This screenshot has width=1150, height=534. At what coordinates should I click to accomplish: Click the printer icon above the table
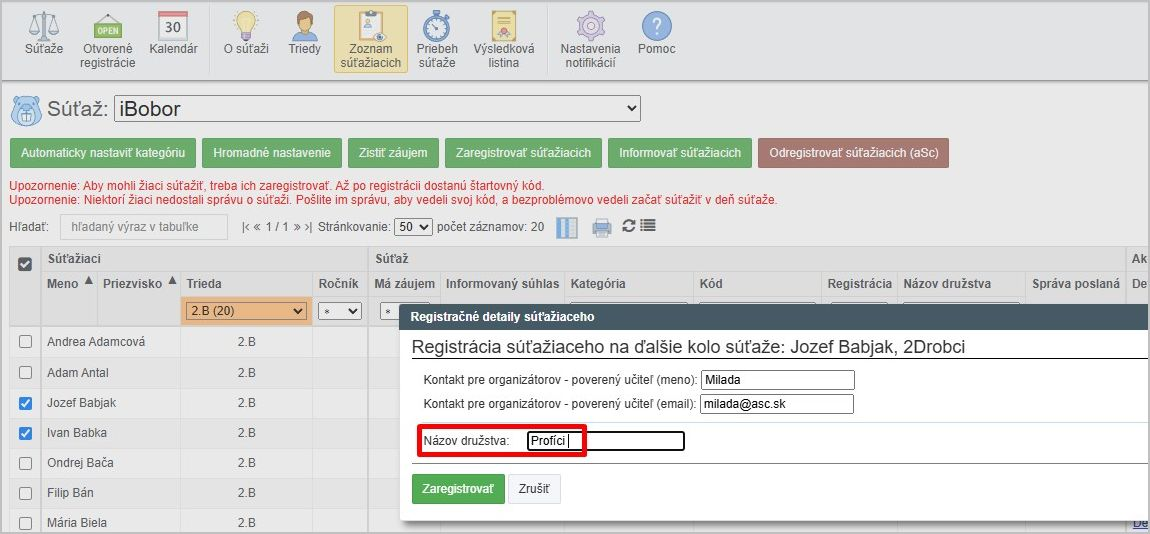[601, 227]
